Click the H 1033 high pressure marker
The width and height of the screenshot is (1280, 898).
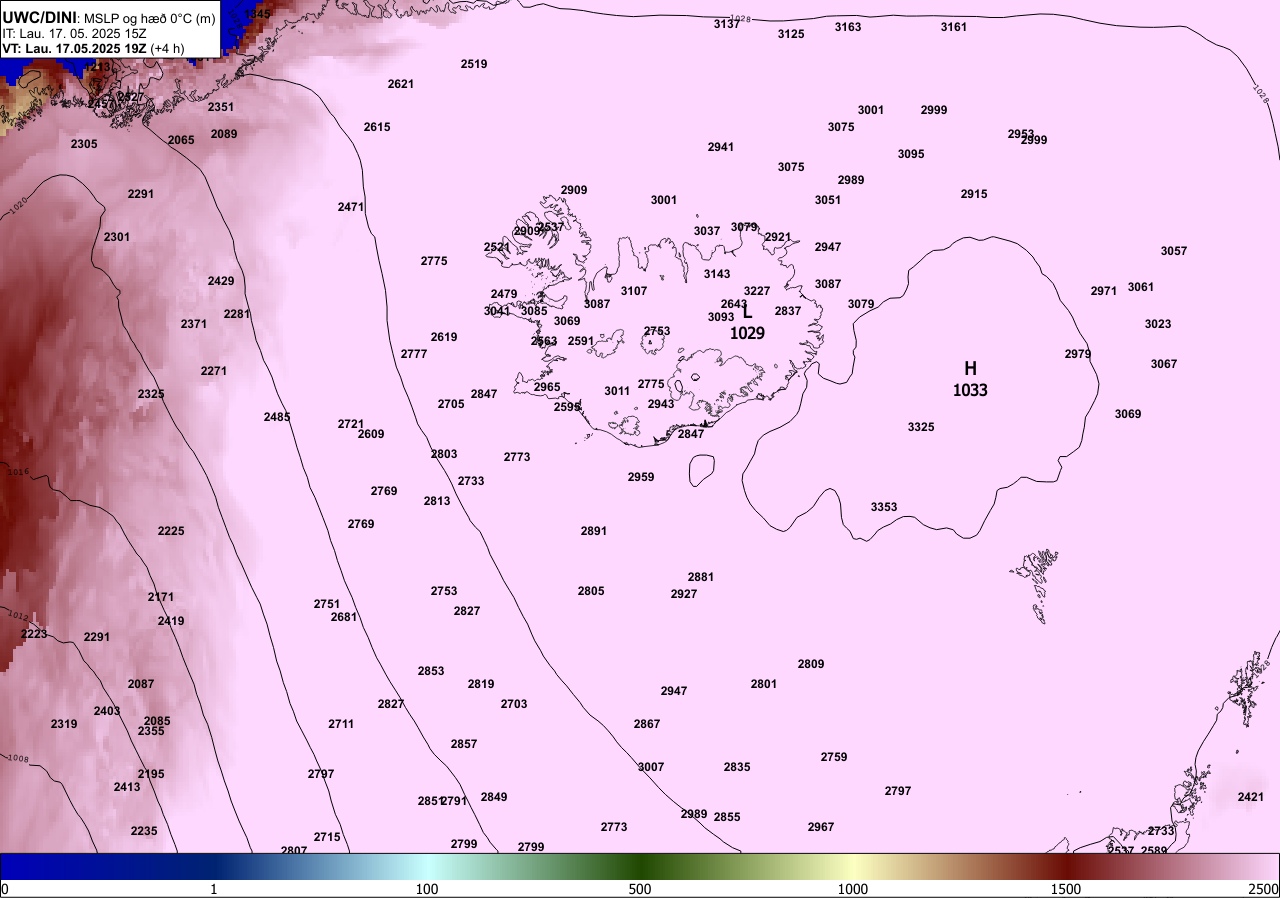[970, 379]
